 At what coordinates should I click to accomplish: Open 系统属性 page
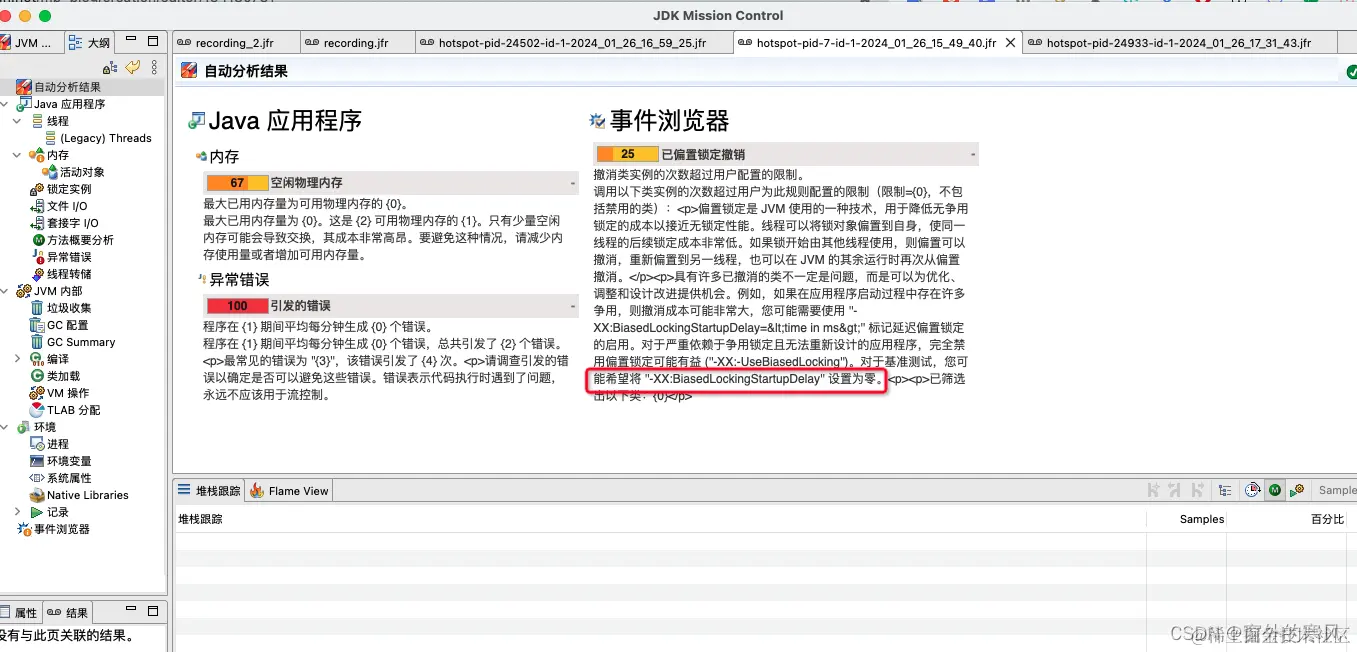tap(69, 478)
